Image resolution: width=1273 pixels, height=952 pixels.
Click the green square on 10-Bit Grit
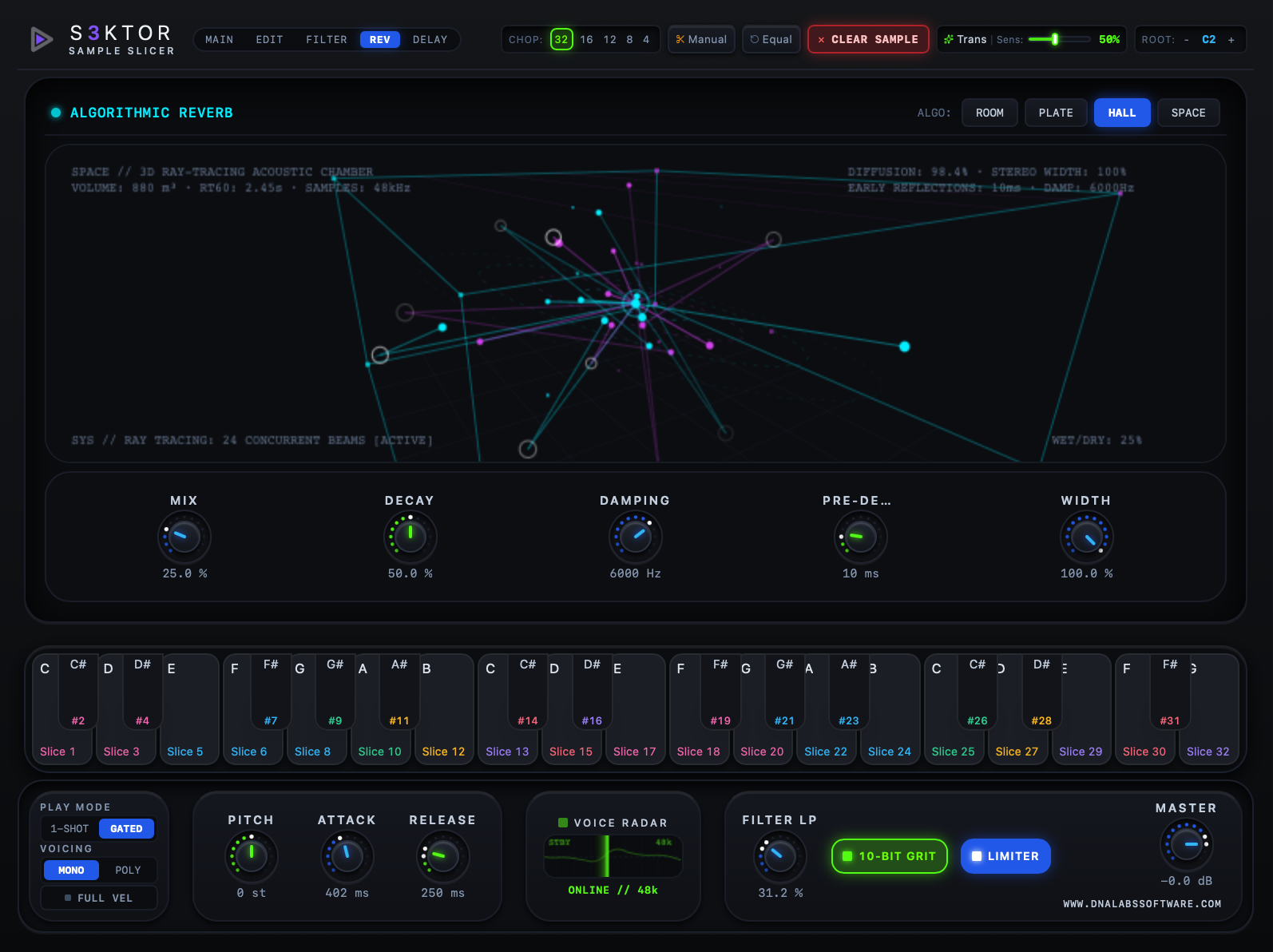click(847, 856)
